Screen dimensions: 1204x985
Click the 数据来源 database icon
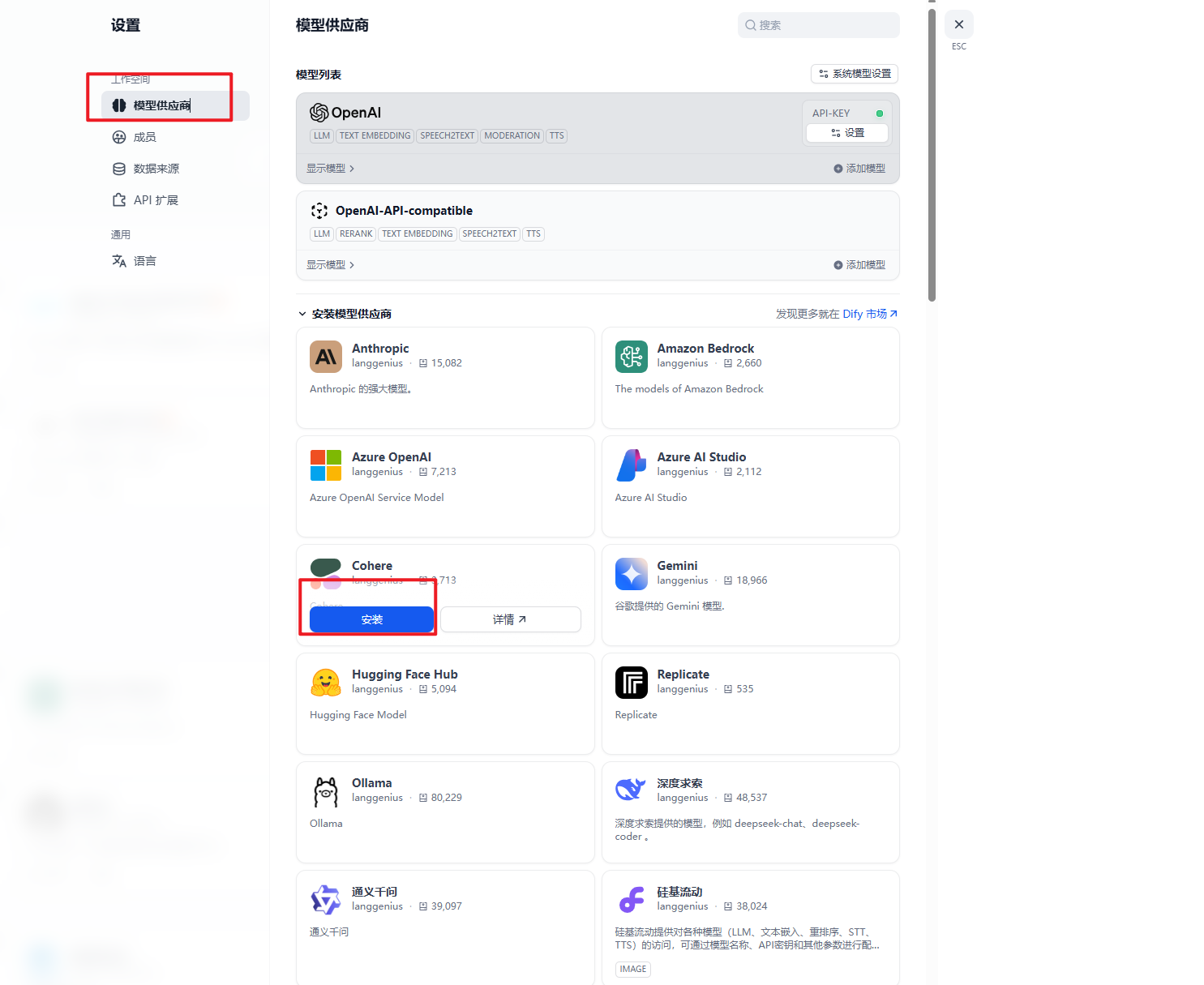click(119, 169)
